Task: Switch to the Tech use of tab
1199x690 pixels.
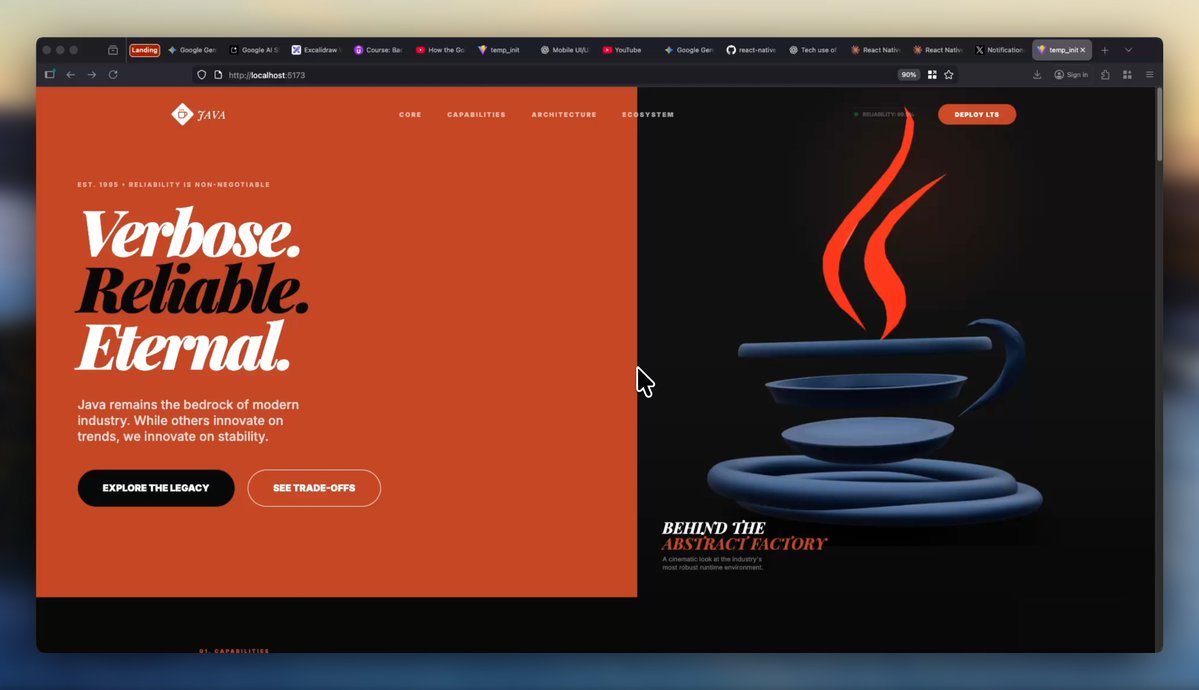Action: 813,50
